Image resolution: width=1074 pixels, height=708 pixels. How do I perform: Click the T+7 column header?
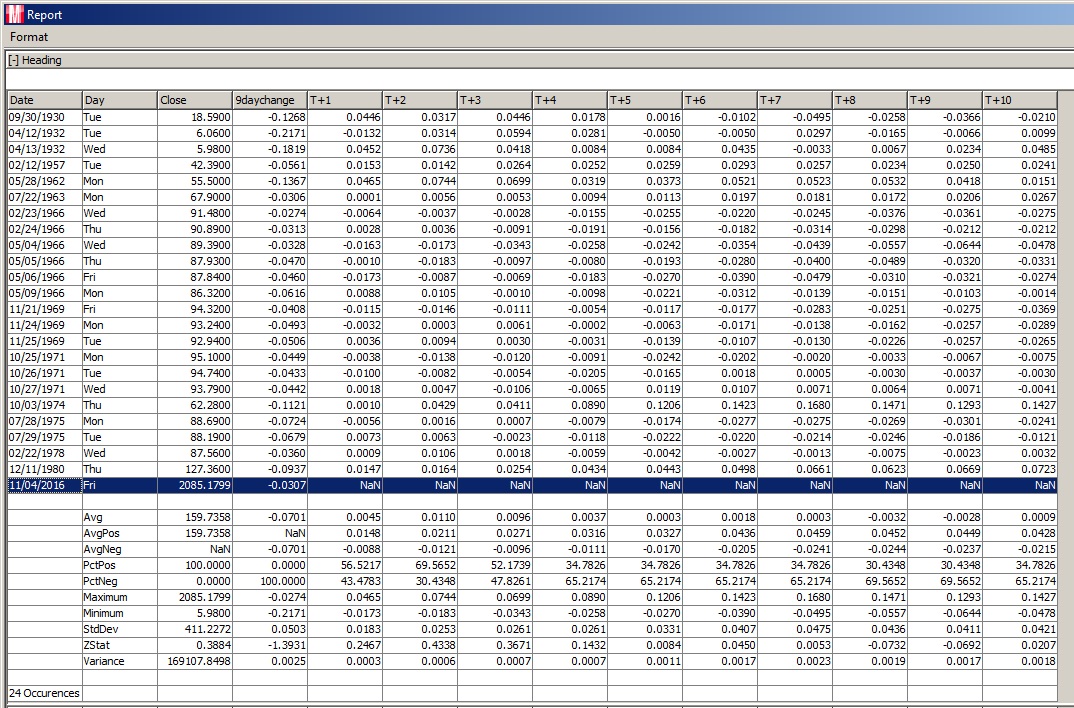pyautogui.click(x=795, y=100)
